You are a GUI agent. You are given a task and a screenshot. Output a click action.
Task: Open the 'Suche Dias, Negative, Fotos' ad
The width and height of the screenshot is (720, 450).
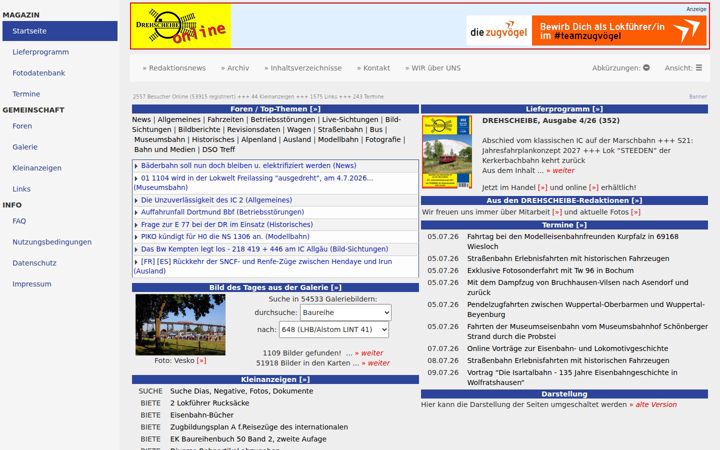[x=242, y=391]
